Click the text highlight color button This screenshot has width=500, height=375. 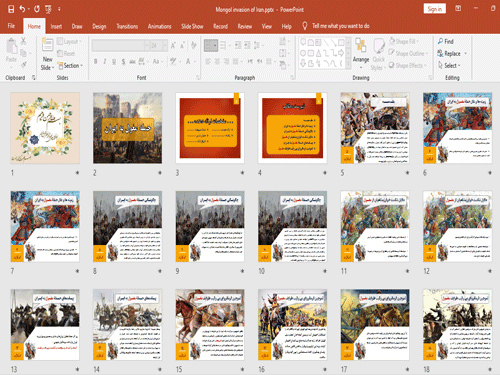point(174,62)
